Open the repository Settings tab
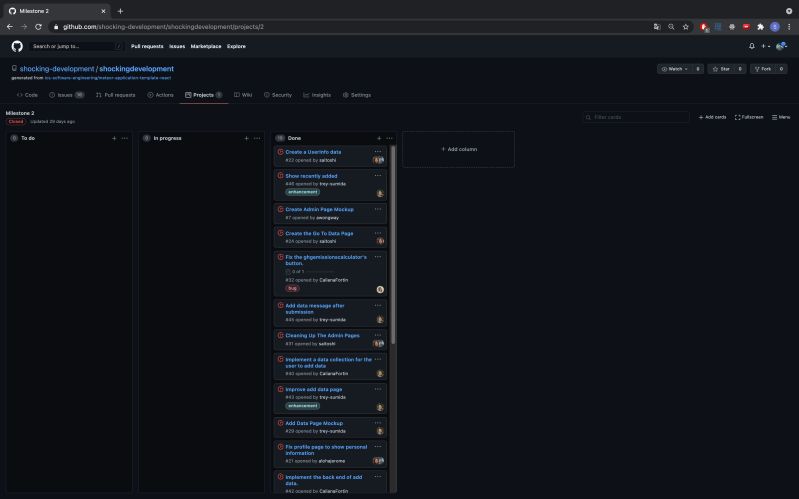 pos(357,95)
